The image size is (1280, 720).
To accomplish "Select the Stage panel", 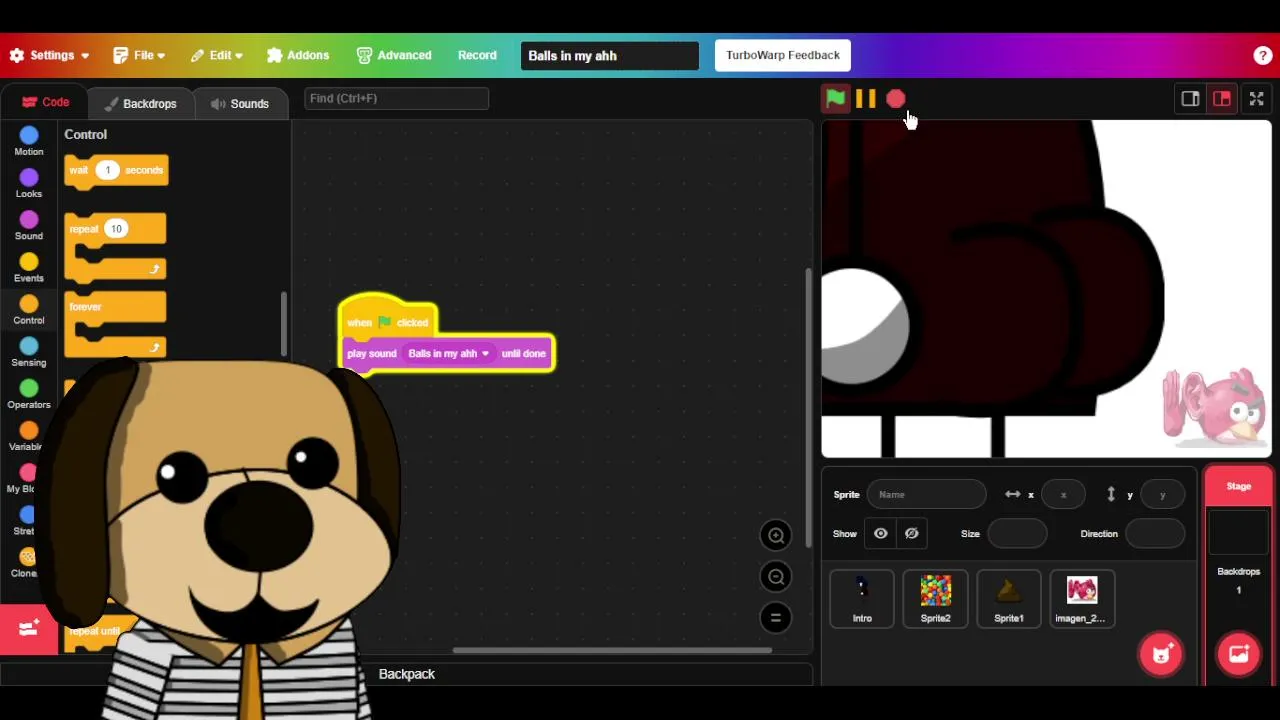I will point(1238,486).
